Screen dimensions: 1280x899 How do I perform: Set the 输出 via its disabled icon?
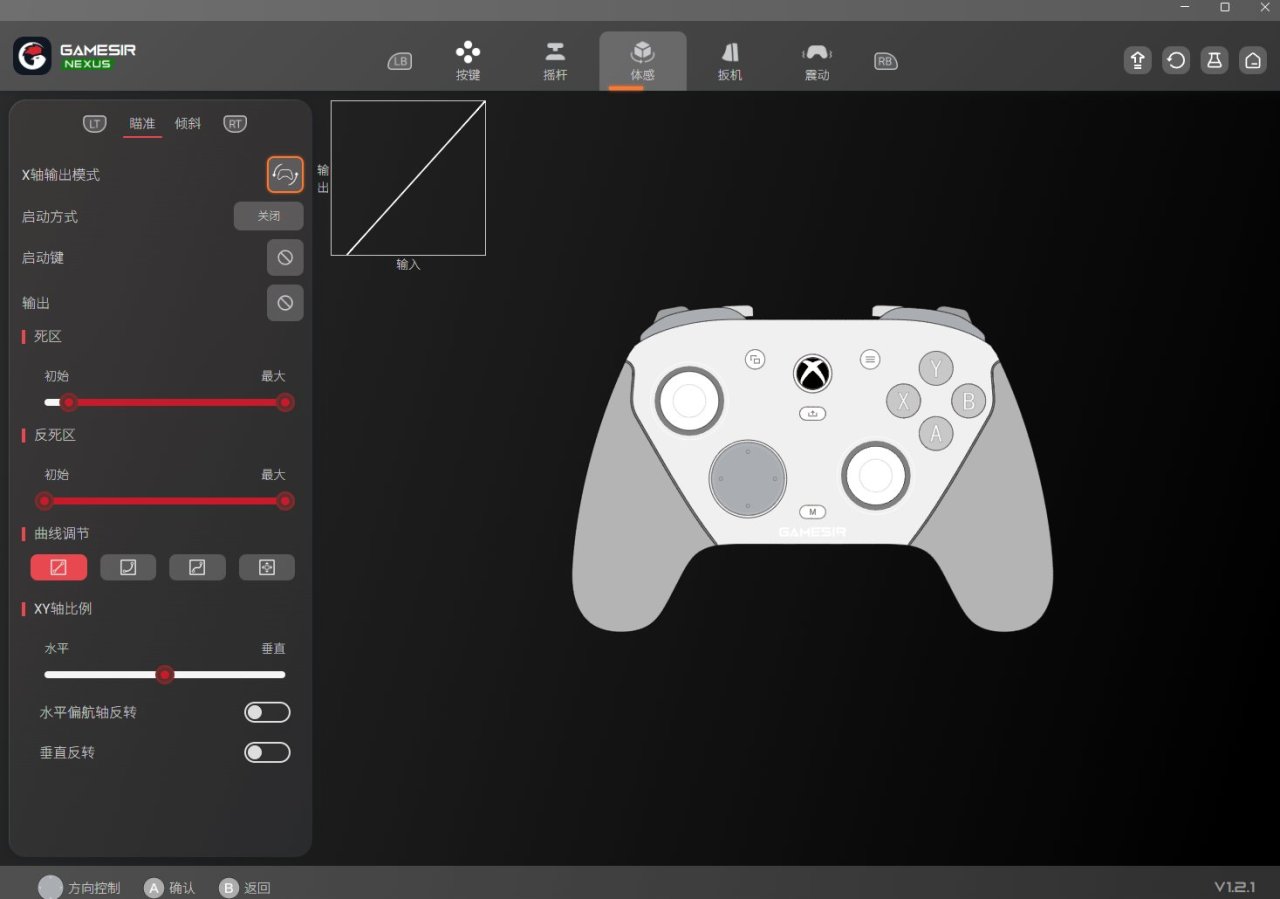tap(285, 303)
